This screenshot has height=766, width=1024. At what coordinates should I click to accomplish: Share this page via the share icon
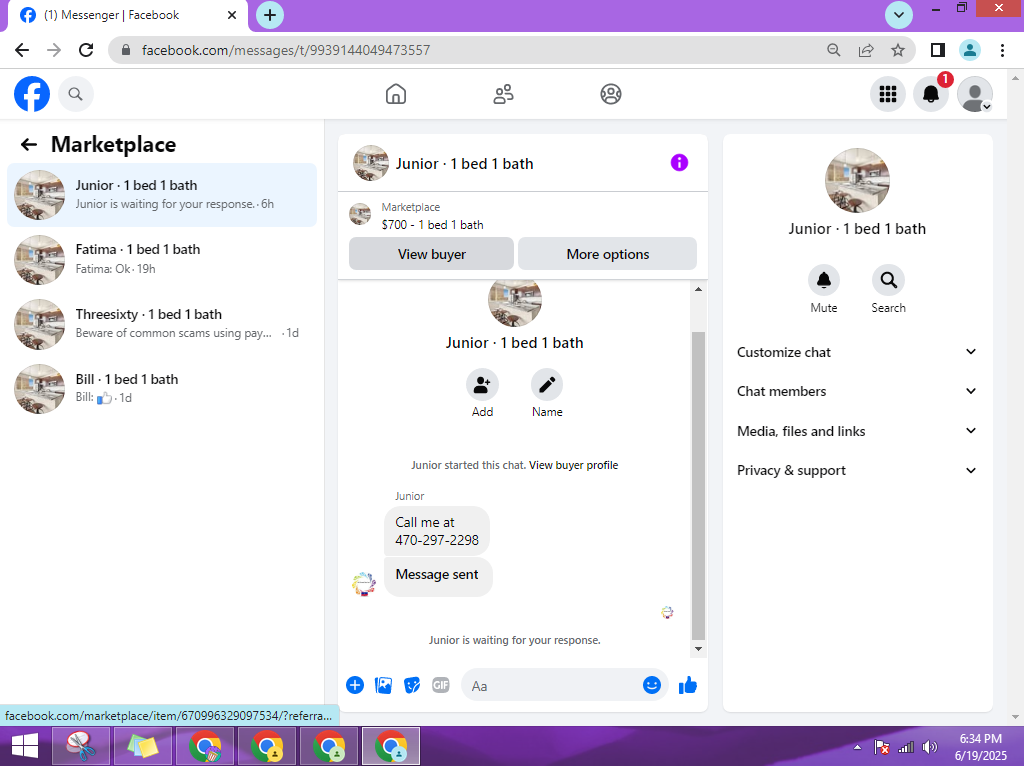pyautogui.click(x=866, y=50)
